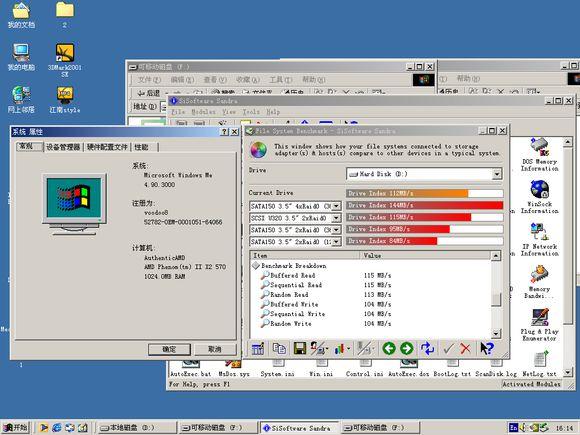Open the IP Network Information module
This screenshot has height=435, width=580.
pos(540,239)
